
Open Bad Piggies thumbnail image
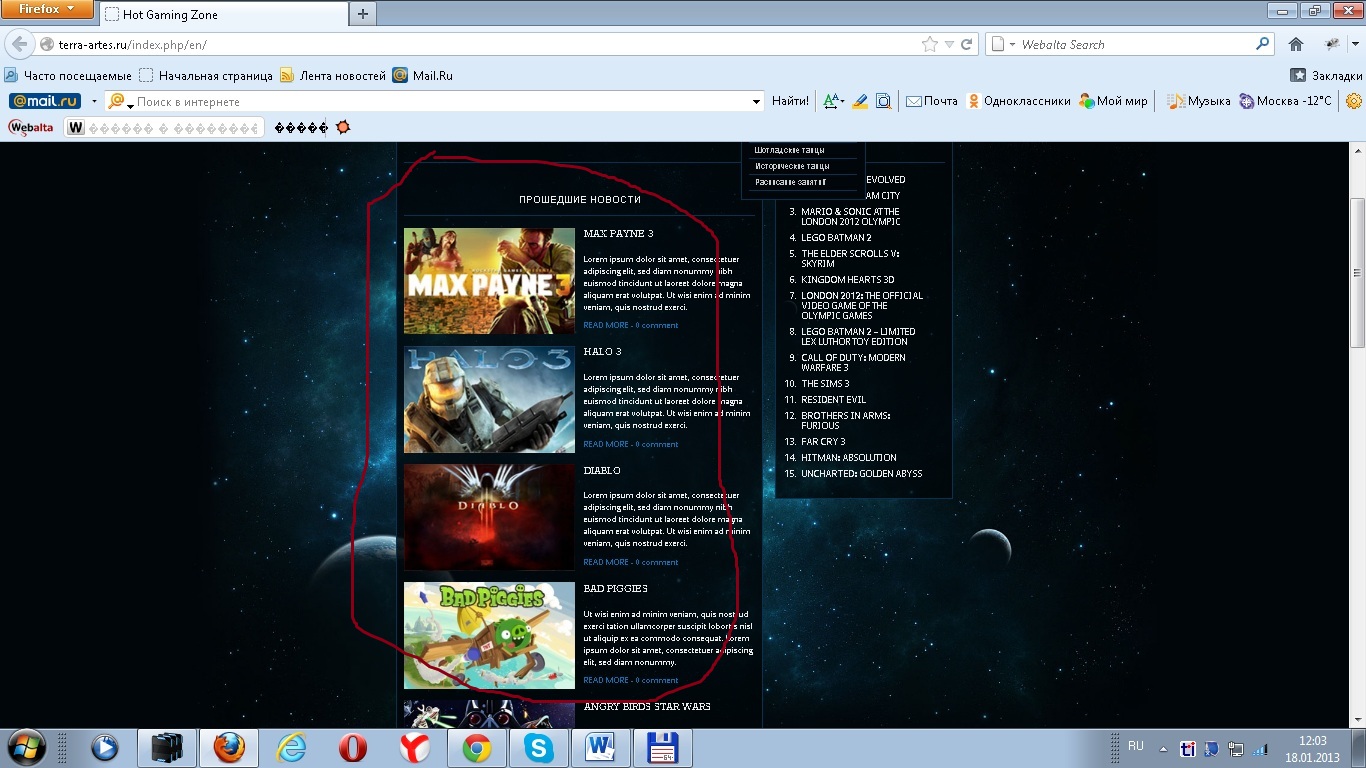pyautogui.click(x=489, y=635)
